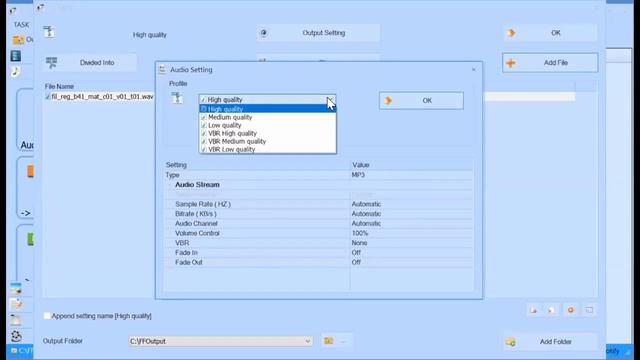This screenshot has height=360, width=640.
Task: Click the Divided Into button
Action: [x=90, y=63]
